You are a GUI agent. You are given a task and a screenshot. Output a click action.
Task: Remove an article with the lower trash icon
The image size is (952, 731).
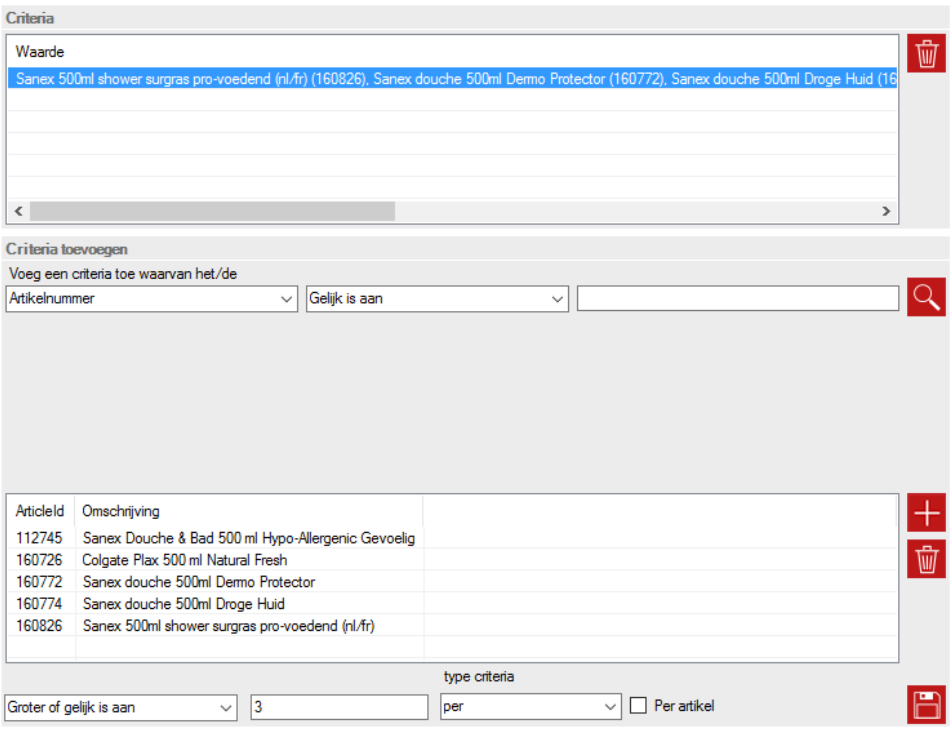(926, 559)
